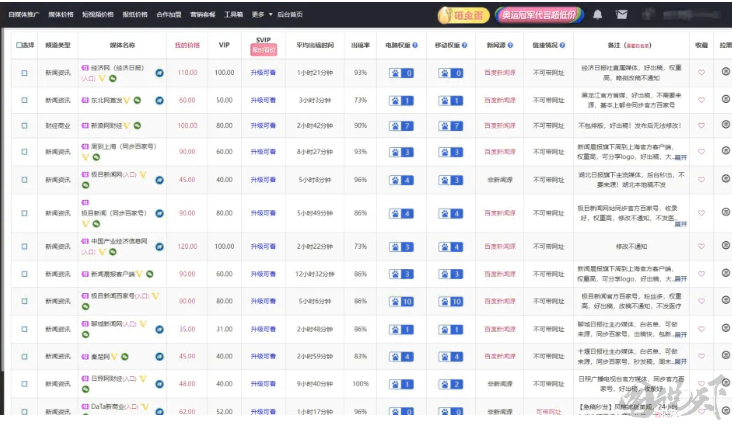Click the help icon beside 链接情况 header
The image size is (732, 425).
coord(563,45)
